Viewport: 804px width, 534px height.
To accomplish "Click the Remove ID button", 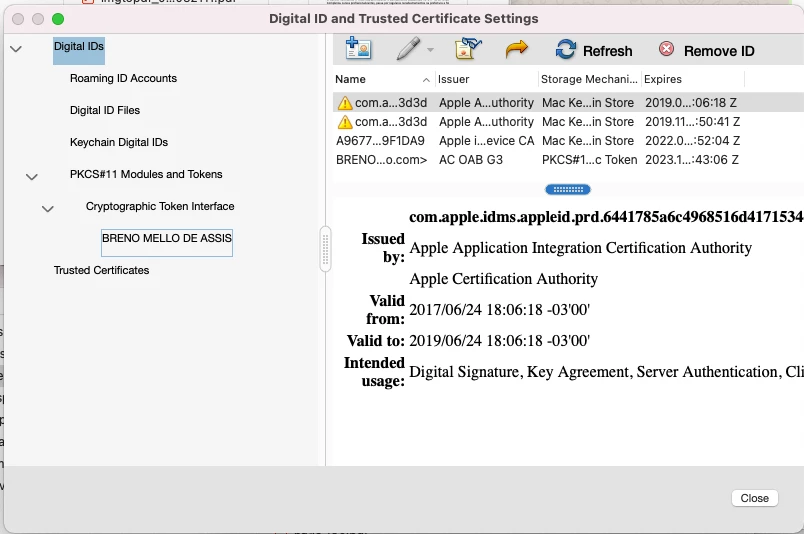I will tap(707, 50).
